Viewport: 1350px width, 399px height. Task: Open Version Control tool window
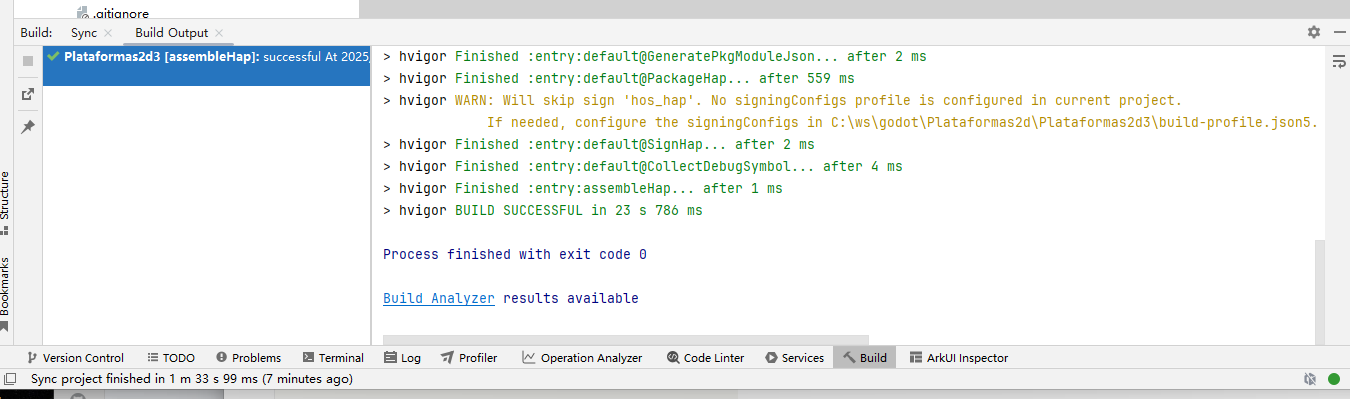pos(76,357)
